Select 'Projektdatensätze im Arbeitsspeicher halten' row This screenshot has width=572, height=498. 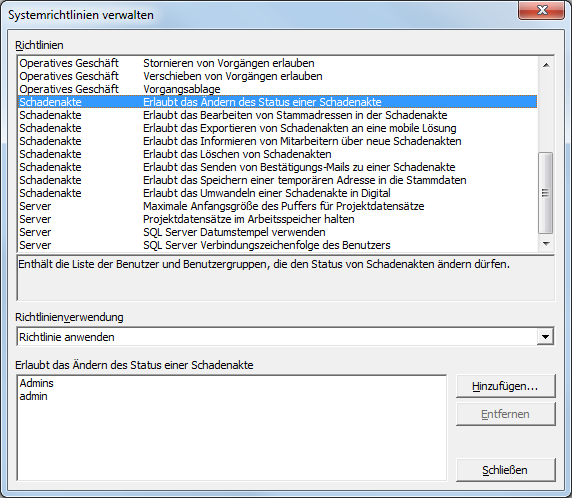[277, 219]
